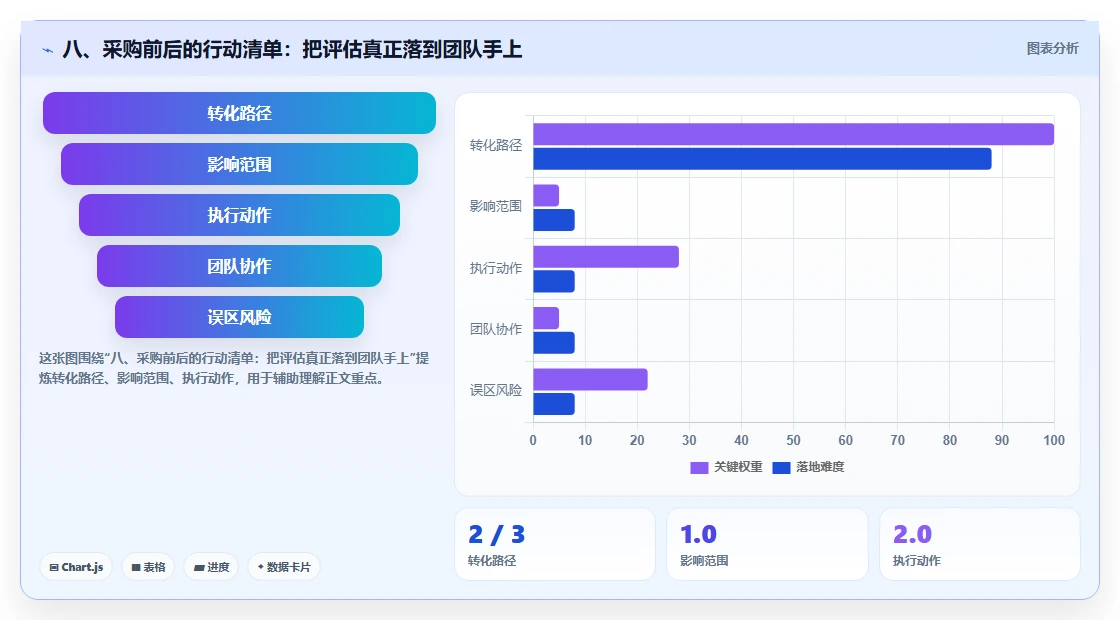
Task: Click the description paragraph starting 这张图围绕
Action: pyautogui.click(x=234, y=368)
